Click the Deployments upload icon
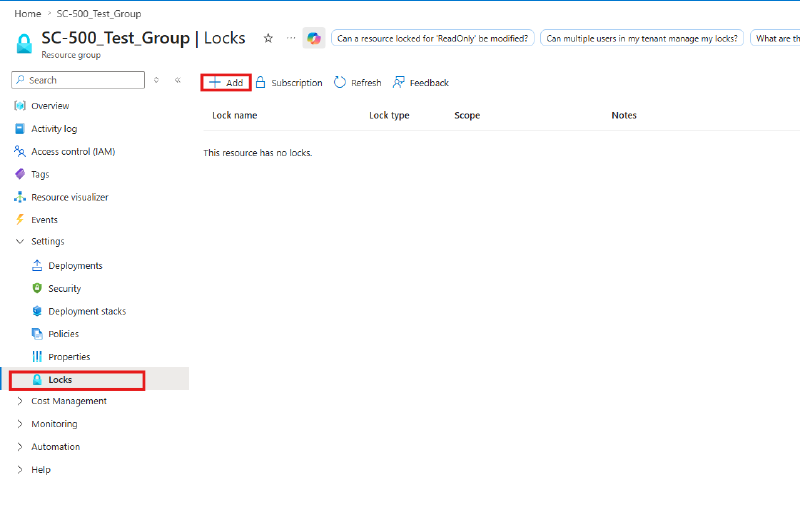The height and width of the screenshot is (527, 800). tap(37, 265)
